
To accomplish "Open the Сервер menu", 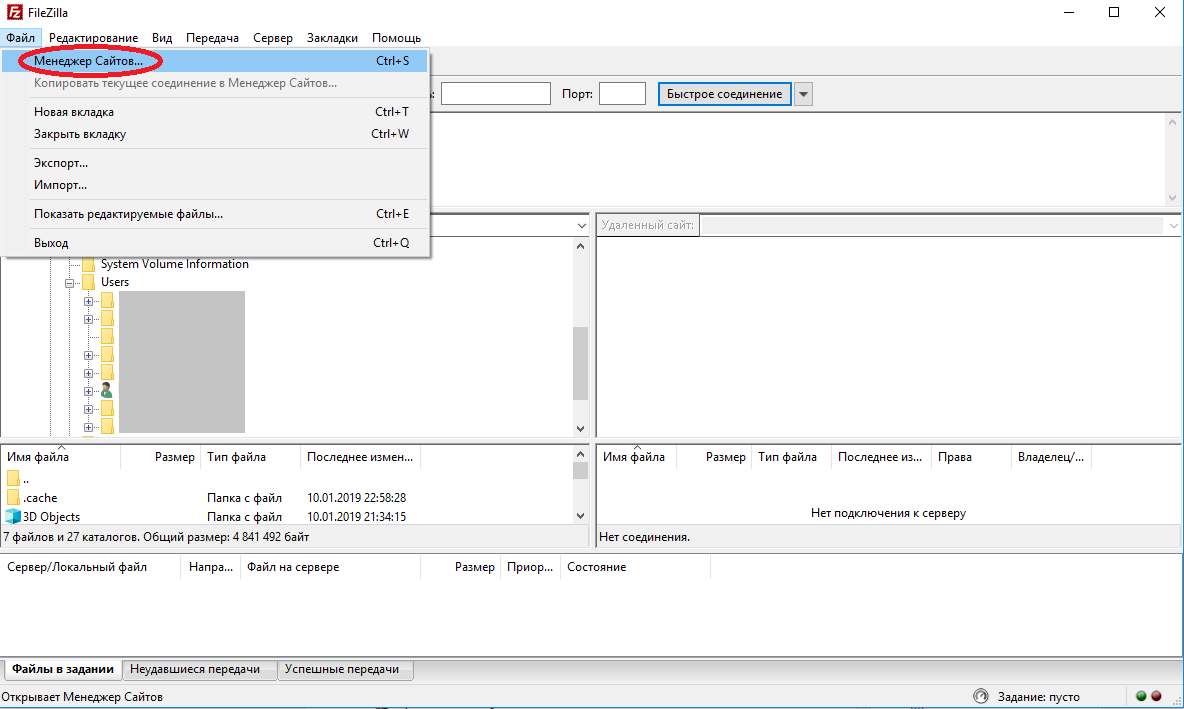I will pos(273,38).
